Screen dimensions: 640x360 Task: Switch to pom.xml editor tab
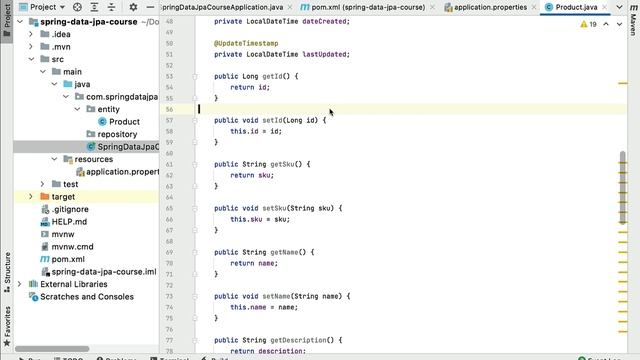coord(363,7)
